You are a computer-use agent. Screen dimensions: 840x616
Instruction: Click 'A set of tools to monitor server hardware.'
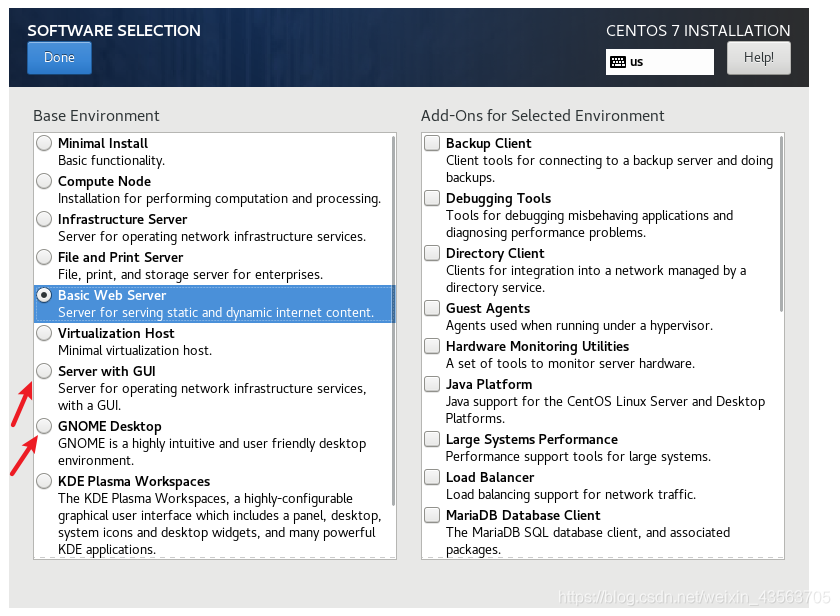pos(570,364)
